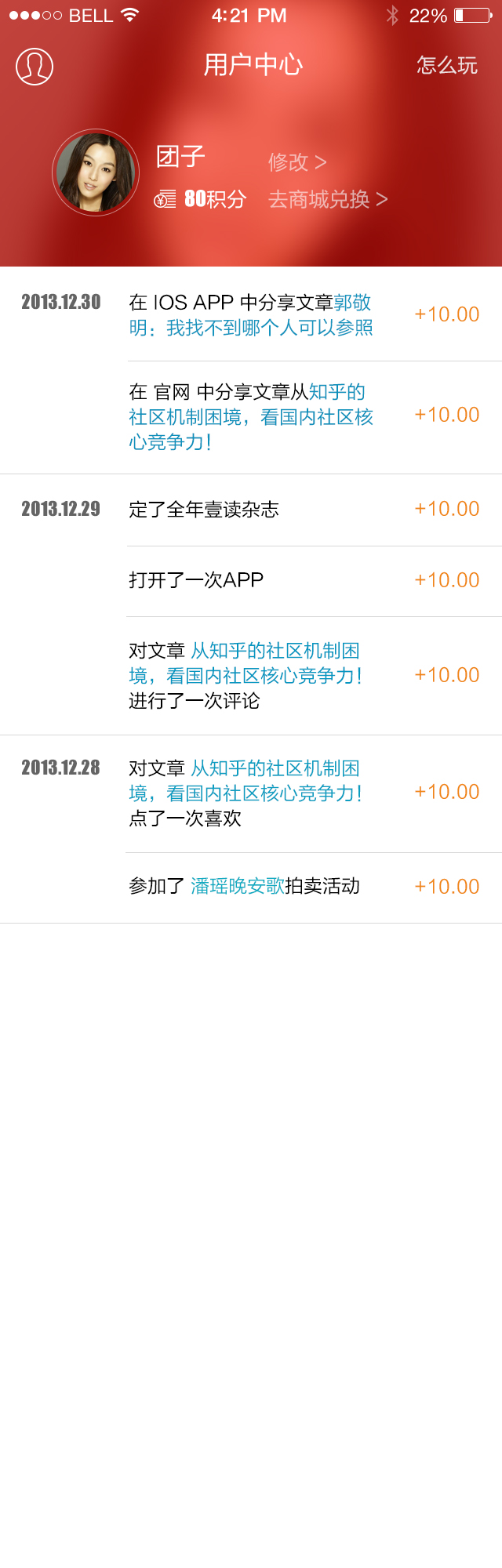This screenshot has width=502, height=1568.
Task: Tap the Bluetooth status icon
Action: click(392, 16)
